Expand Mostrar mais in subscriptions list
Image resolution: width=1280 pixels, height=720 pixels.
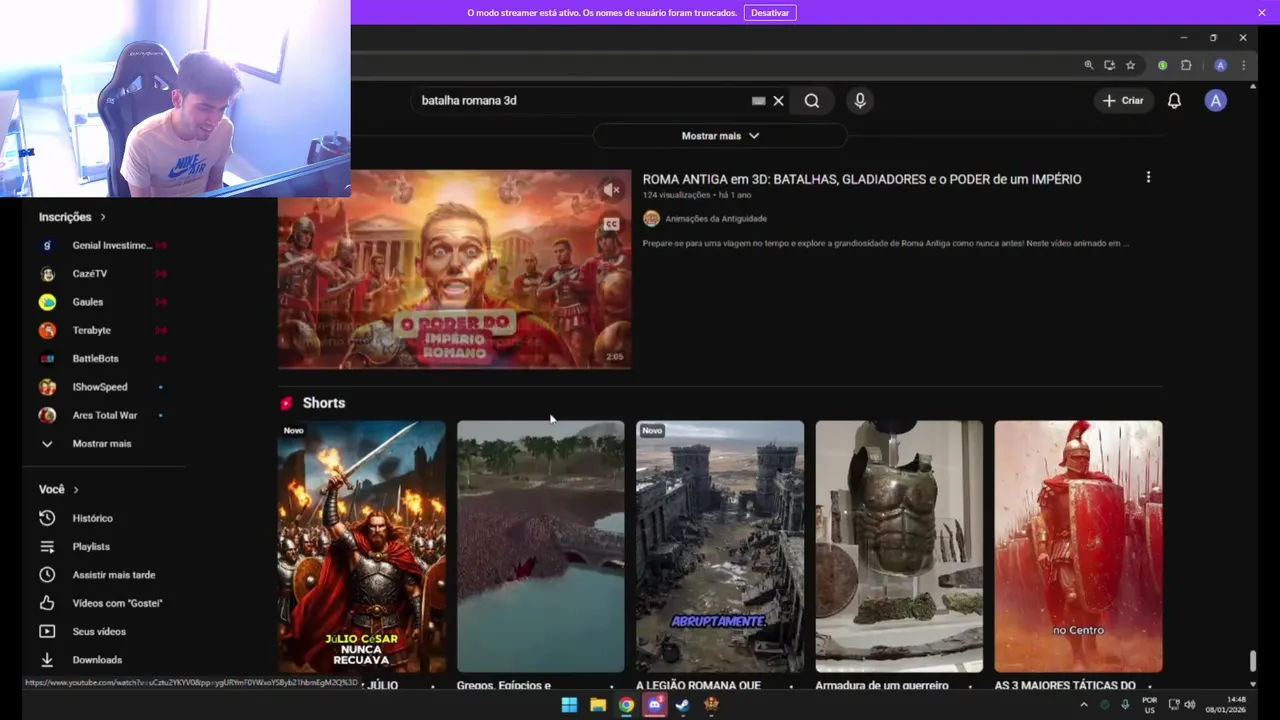tap(102, 443)
